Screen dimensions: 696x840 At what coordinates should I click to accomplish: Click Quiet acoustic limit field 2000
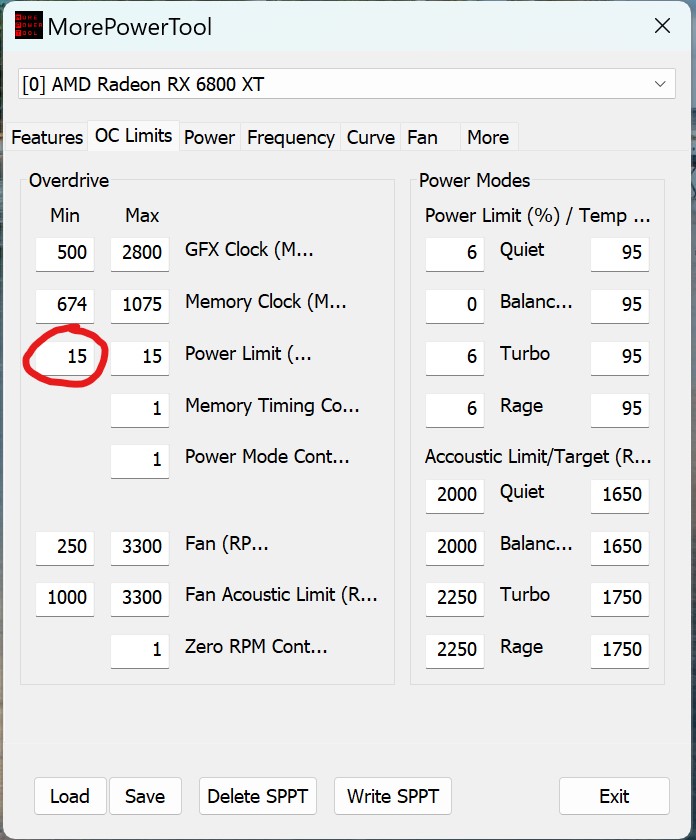455,495
